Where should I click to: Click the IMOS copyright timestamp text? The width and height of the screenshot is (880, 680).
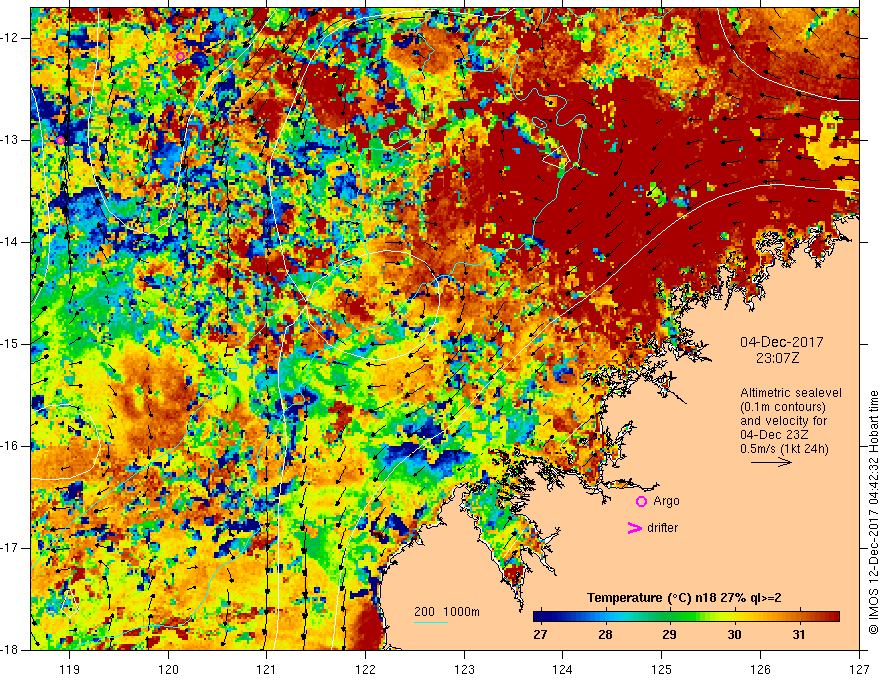(x=873, y=512)
